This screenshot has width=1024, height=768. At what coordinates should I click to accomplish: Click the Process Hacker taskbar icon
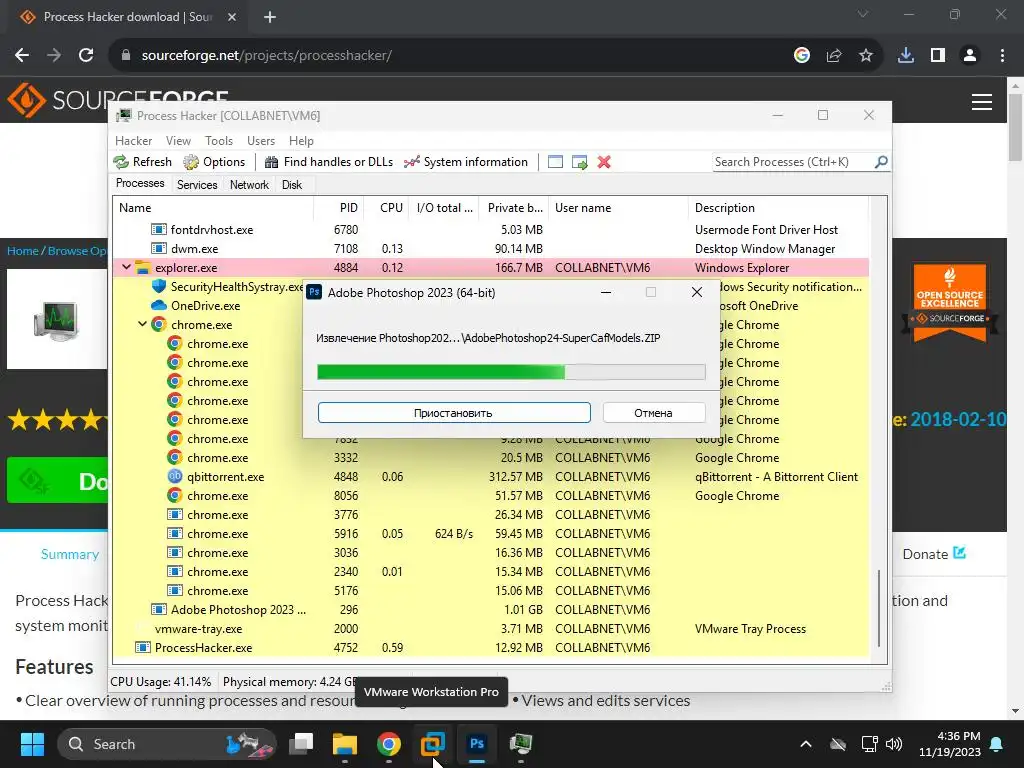pos(520,744)
